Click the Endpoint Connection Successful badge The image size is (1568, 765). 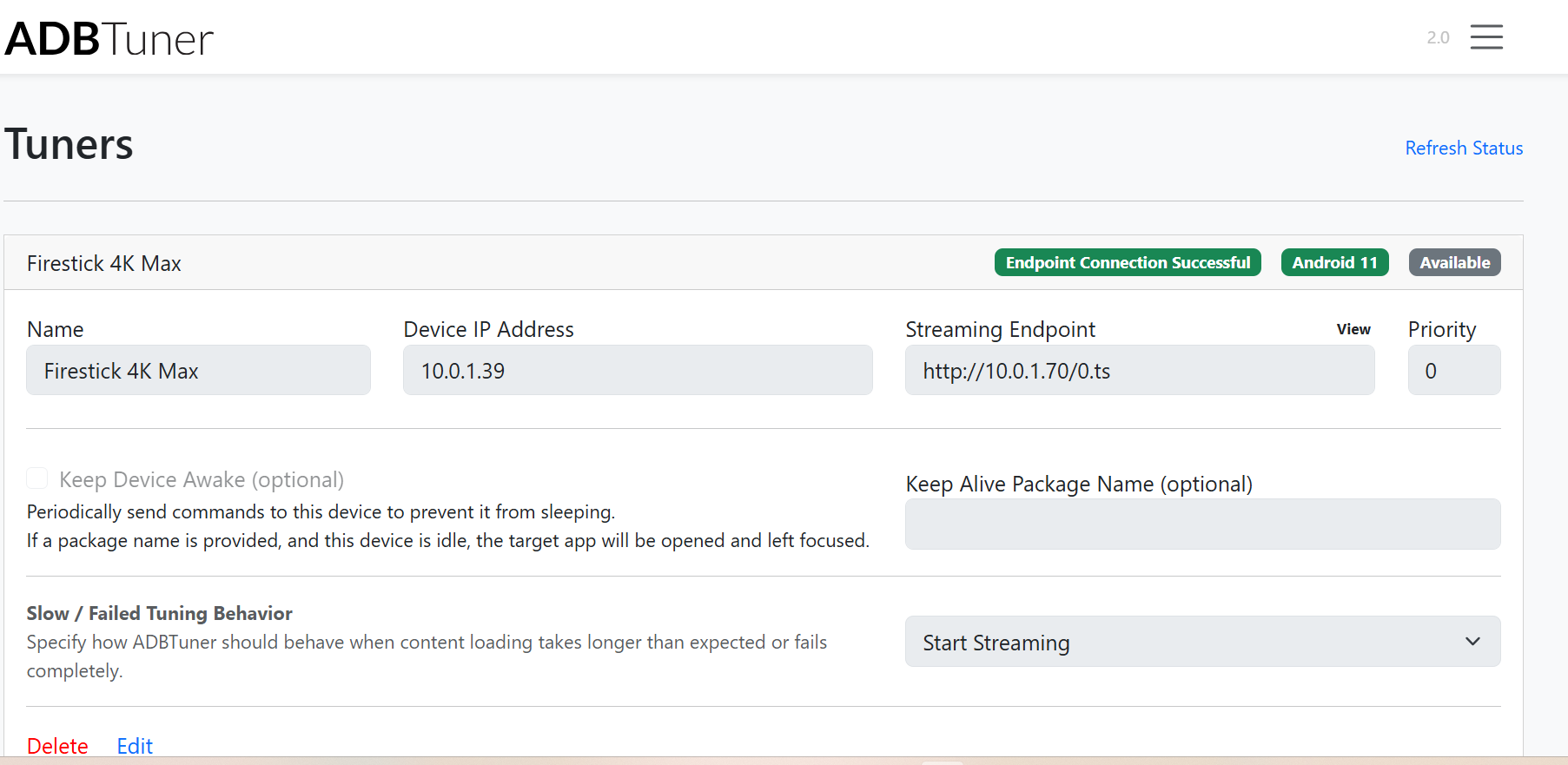click(x=1127, y=263)
